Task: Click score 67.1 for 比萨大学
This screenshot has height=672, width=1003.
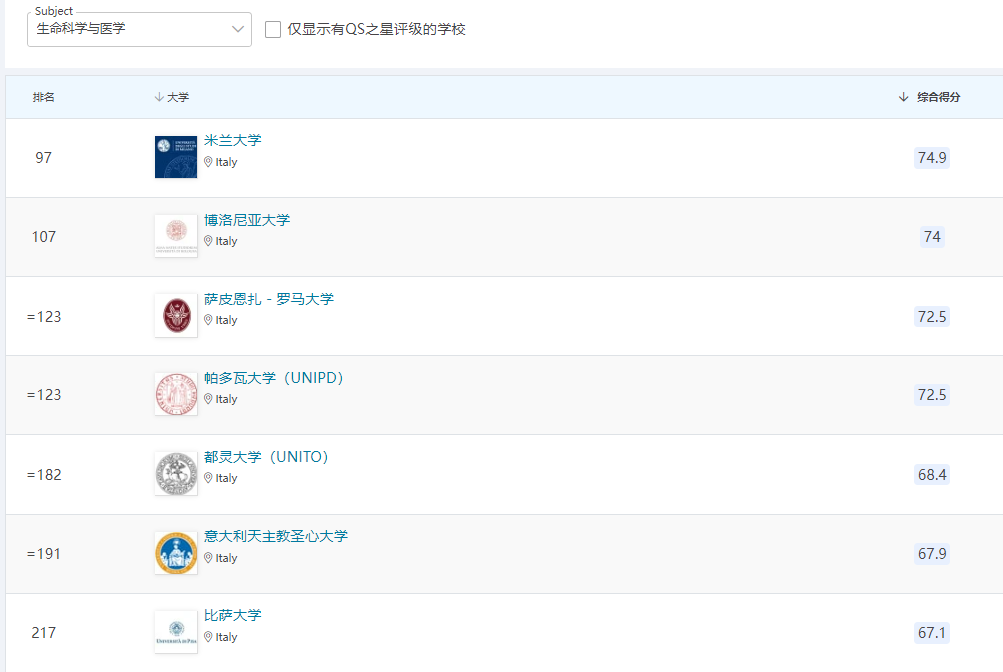Action: click(x=932, y=633)
